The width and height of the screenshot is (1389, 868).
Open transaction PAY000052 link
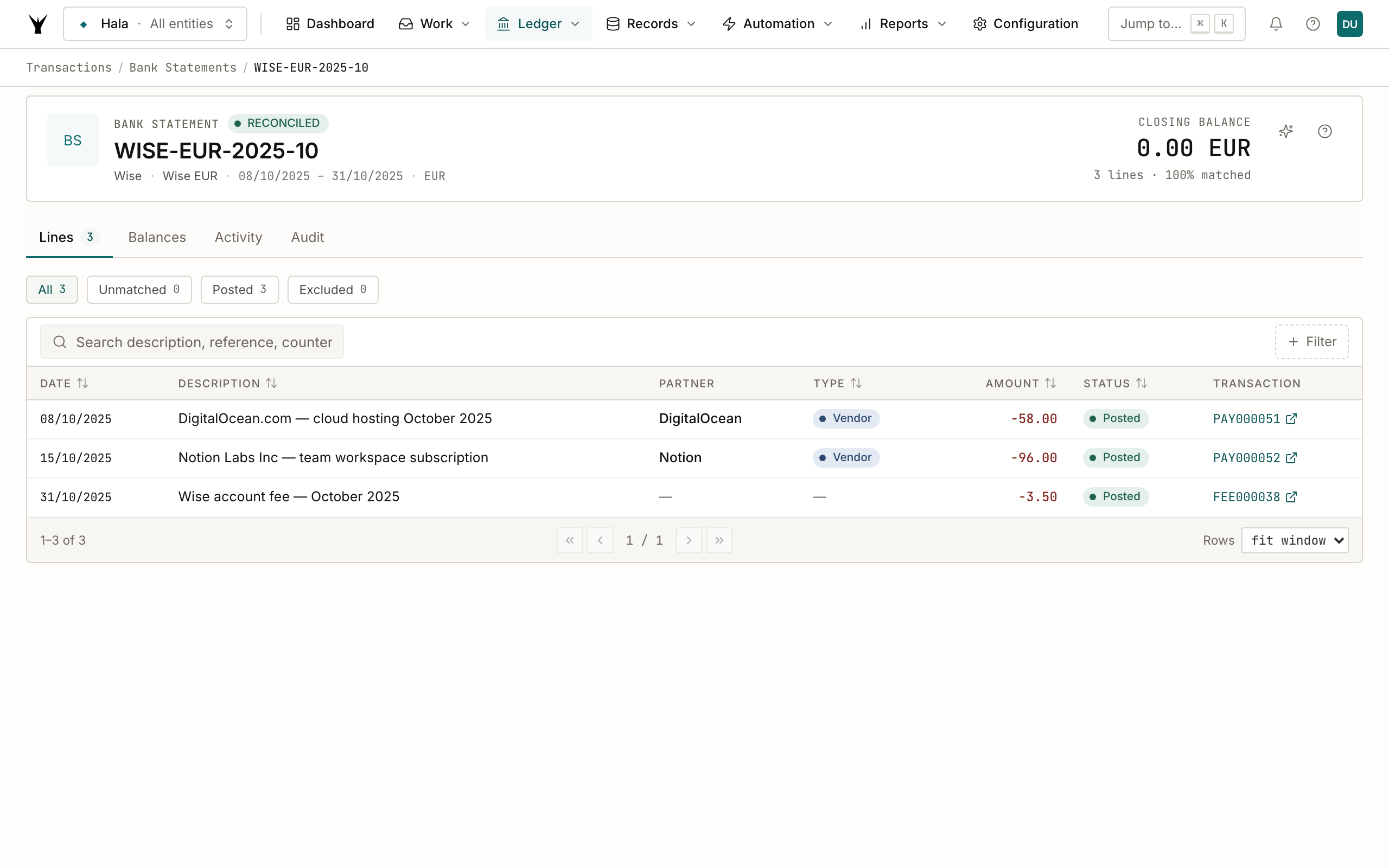point(1246,458)
